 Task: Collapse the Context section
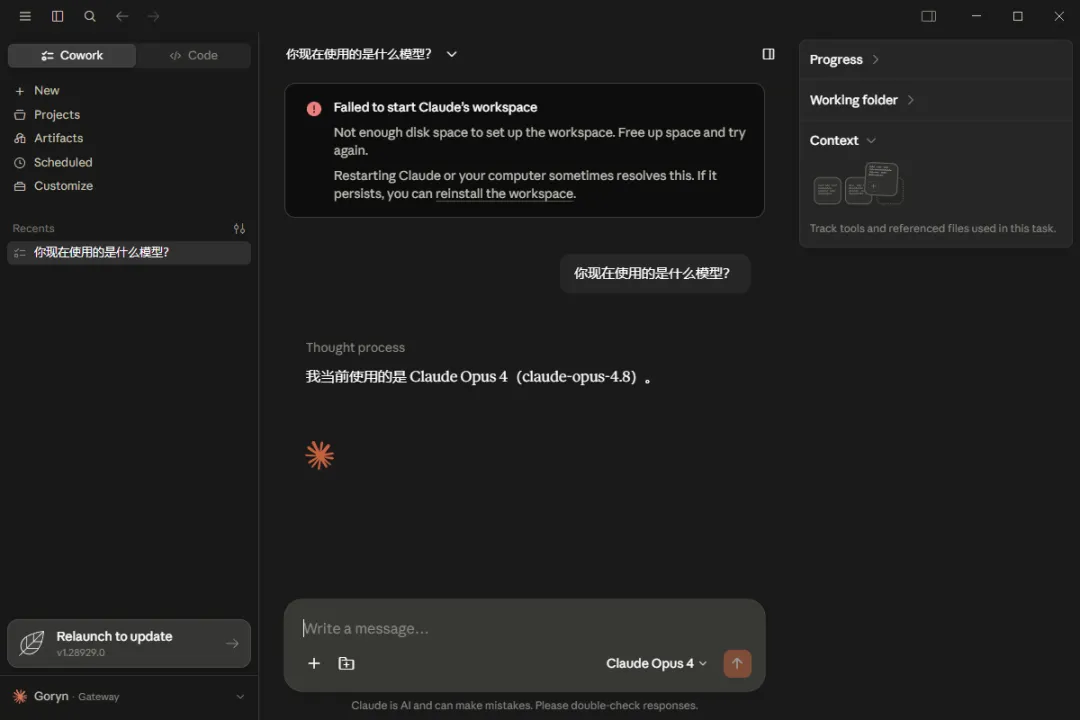[842, 141]
